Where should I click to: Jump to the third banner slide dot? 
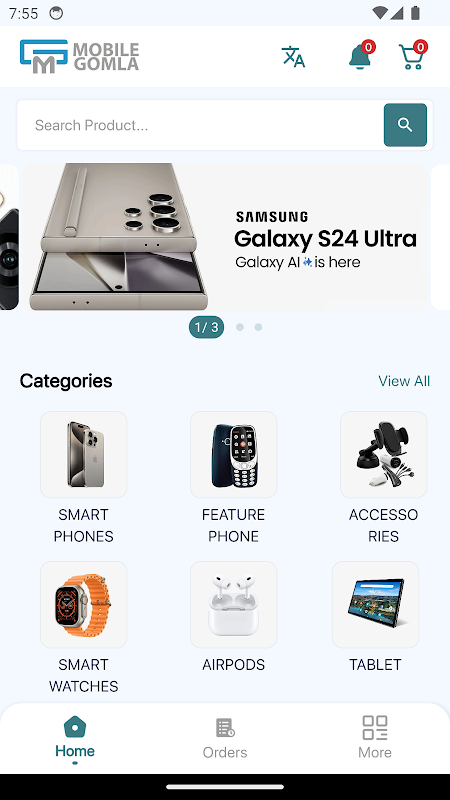(x=259, y=327)
